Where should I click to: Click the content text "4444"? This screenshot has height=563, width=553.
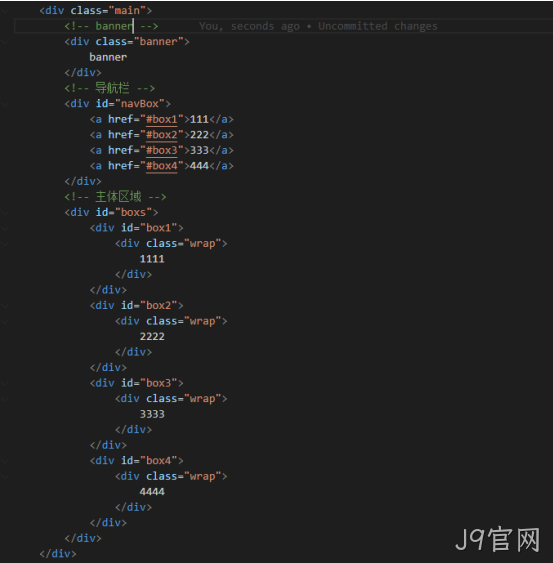tap(152, 492)
